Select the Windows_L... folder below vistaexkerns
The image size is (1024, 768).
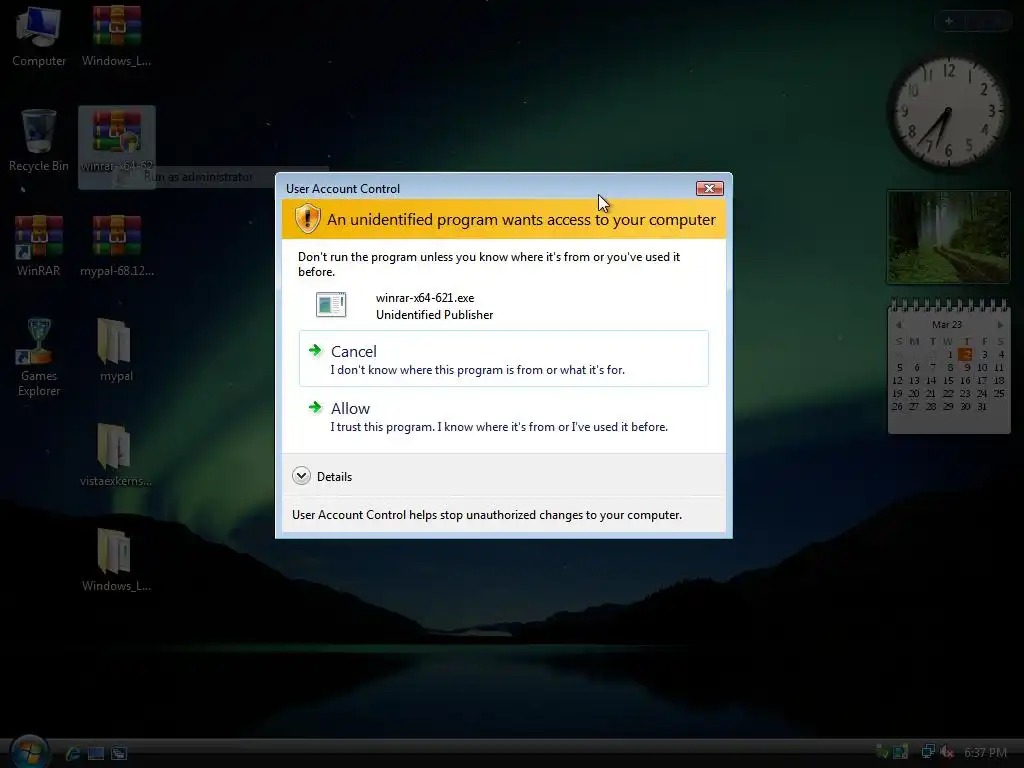(116, 560)
